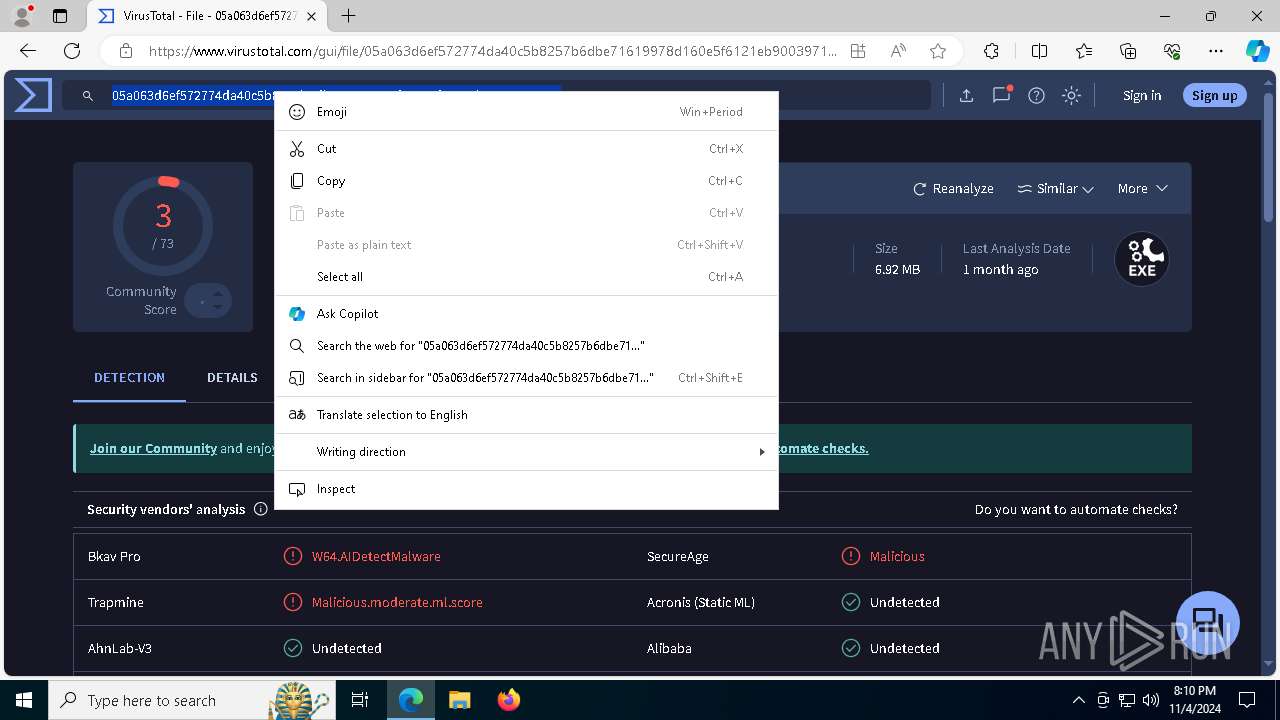Image resolution: width=1280 pixels, height=720 pixels.
Task: Choose Select all in the context menu
Action: [526, 277]
